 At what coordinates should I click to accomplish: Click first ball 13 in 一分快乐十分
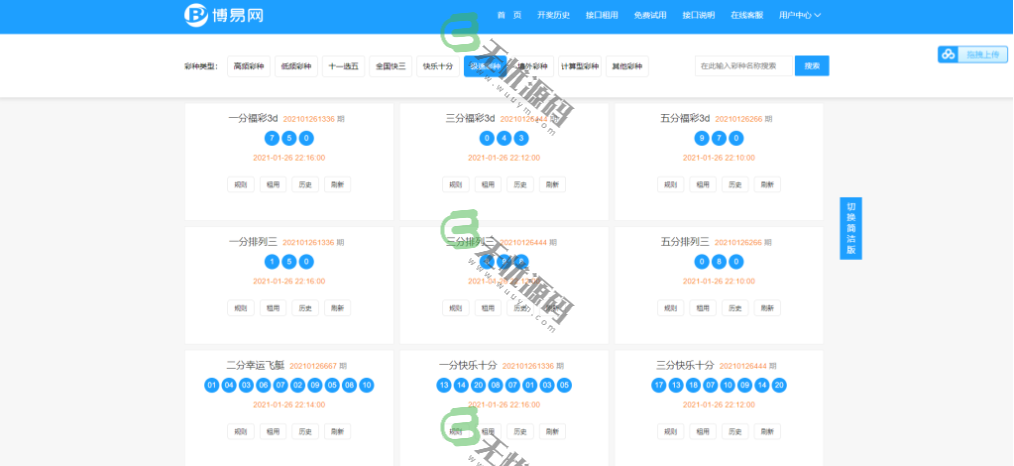[x=444, y=385]
